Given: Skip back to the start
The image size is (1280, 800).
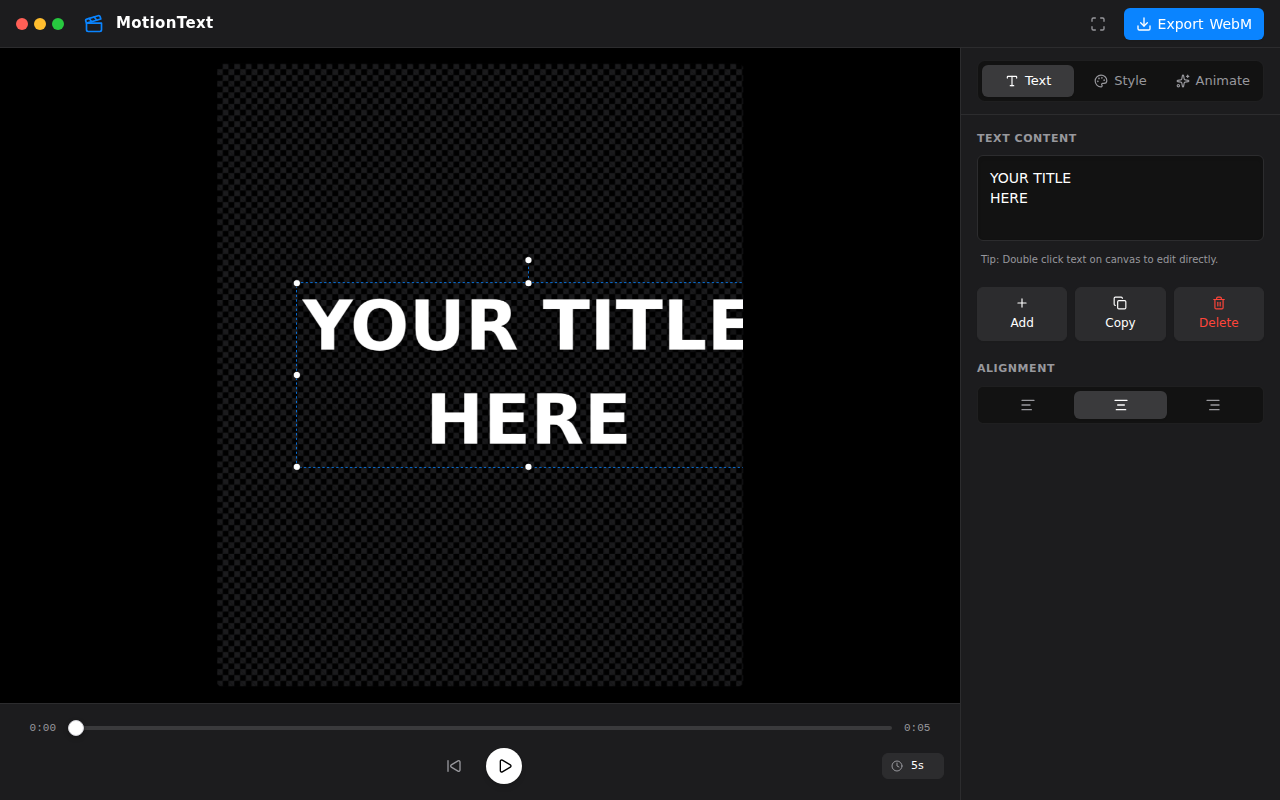Looking at the screenshot, I should (x=454, y=766).
